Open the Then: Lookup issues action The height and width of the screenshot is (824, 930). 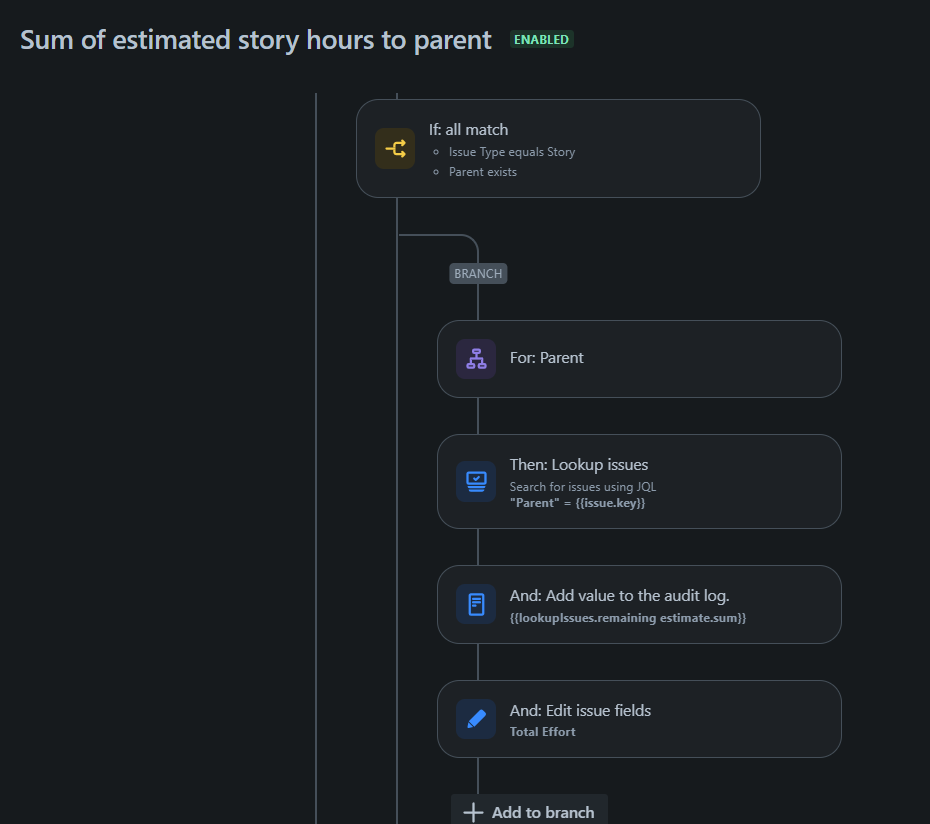[x=639, y=481]
